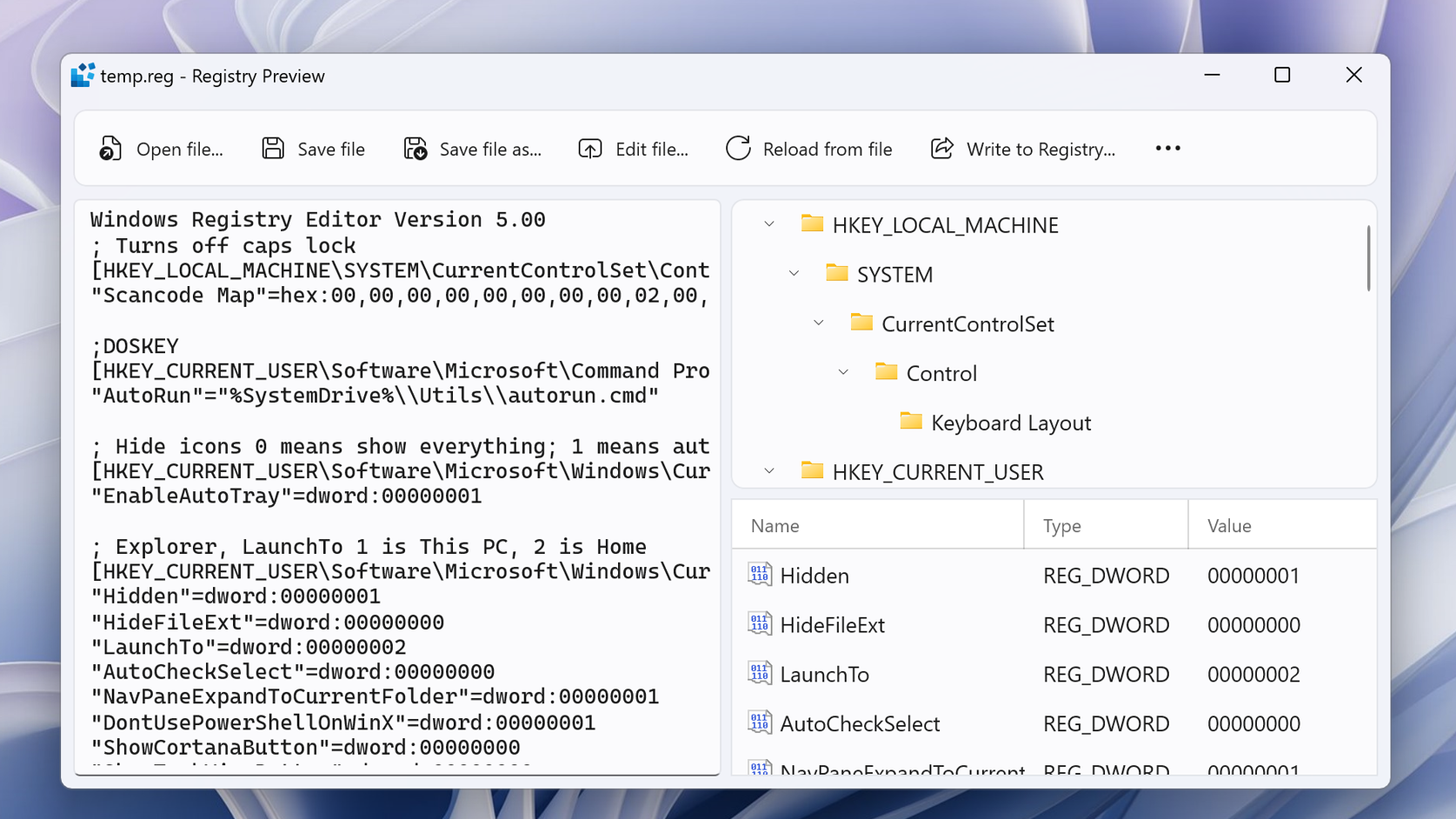Image resolution: width=1456 pixels, height=819 pixels.
Task: Click the Save file floppy icon
Action: tap(273, 149)
